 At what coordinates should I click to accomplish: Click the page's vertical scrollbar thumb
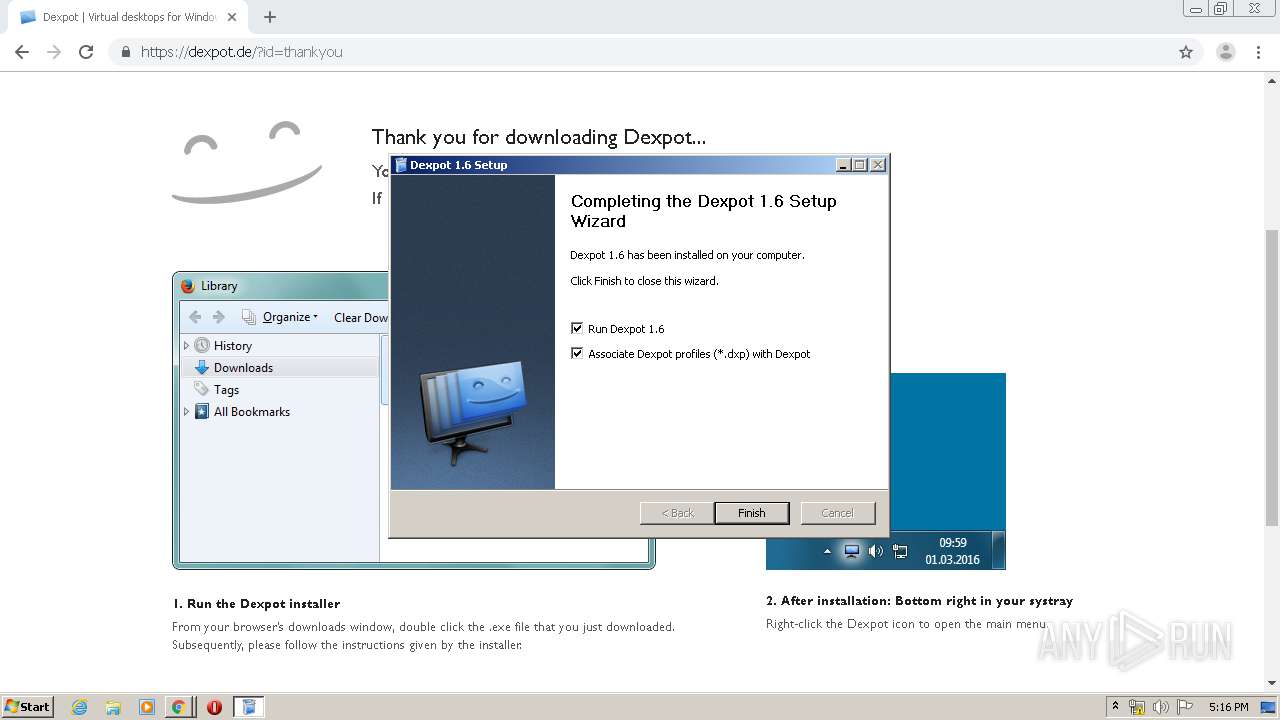pyautogui.click(x=1271, y=376)
